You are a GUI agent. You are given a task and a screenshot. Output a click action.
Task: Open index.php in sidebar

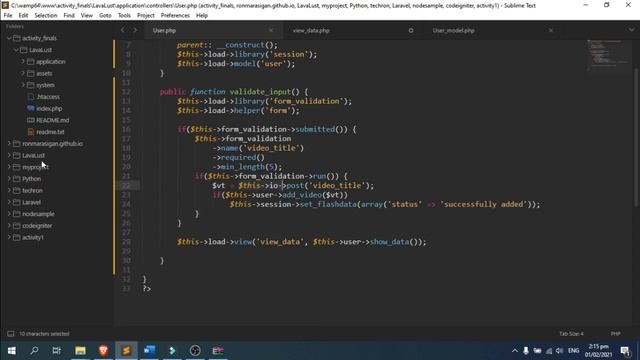tap(49, 109)
